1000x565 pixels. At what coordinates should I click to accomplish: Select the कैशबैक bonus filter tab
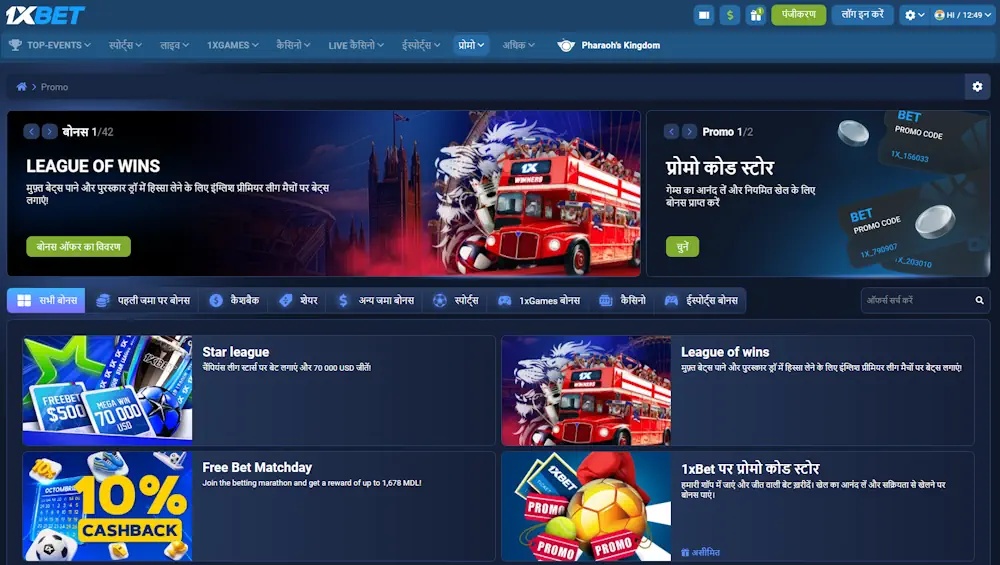pos(235,300)
